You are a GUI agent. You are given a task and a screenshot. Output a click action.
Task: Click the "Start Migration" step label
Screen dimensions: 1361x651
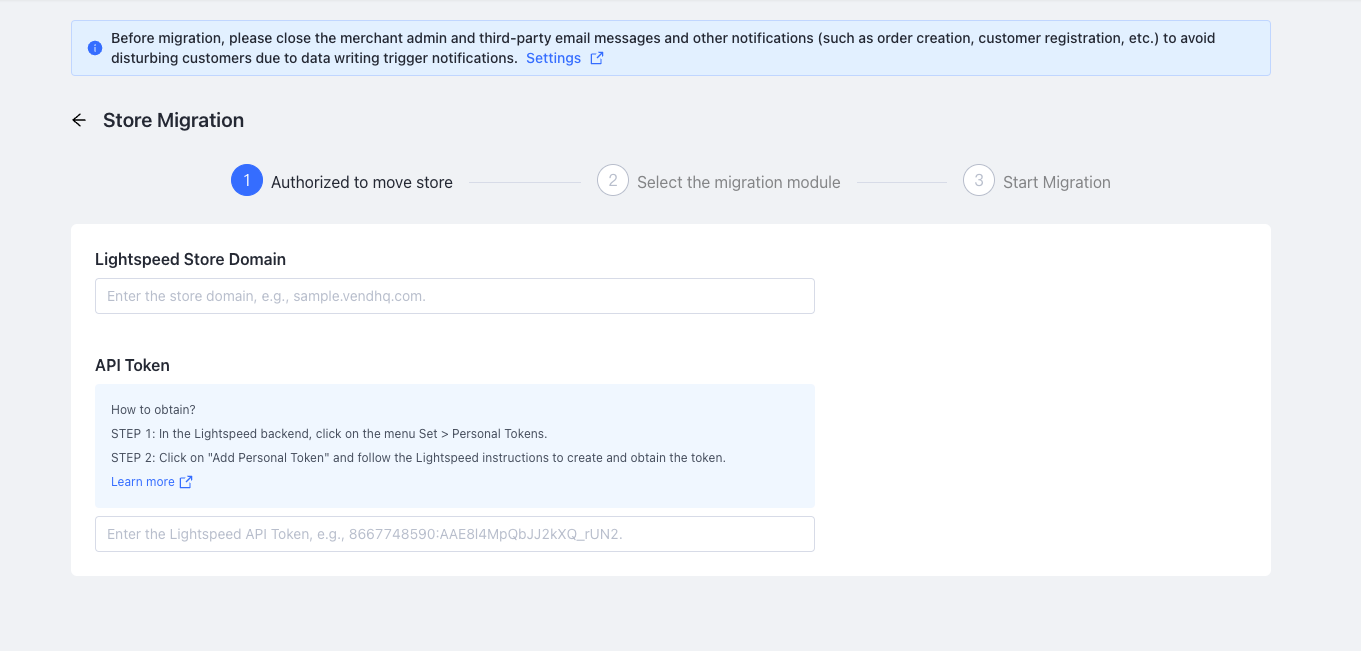point(1056,182)
